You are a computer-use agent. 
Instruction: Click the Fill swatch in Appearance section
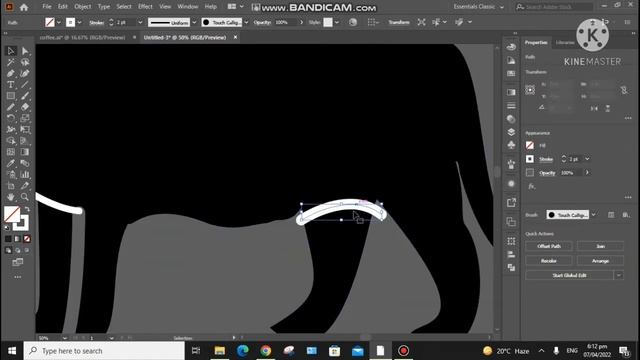530,145
